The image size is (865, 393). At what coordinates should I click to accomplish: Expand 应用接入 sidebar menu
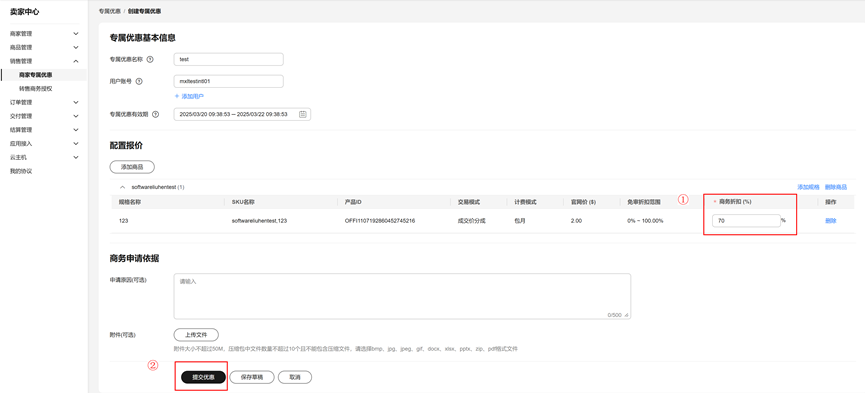coord(76,144)
